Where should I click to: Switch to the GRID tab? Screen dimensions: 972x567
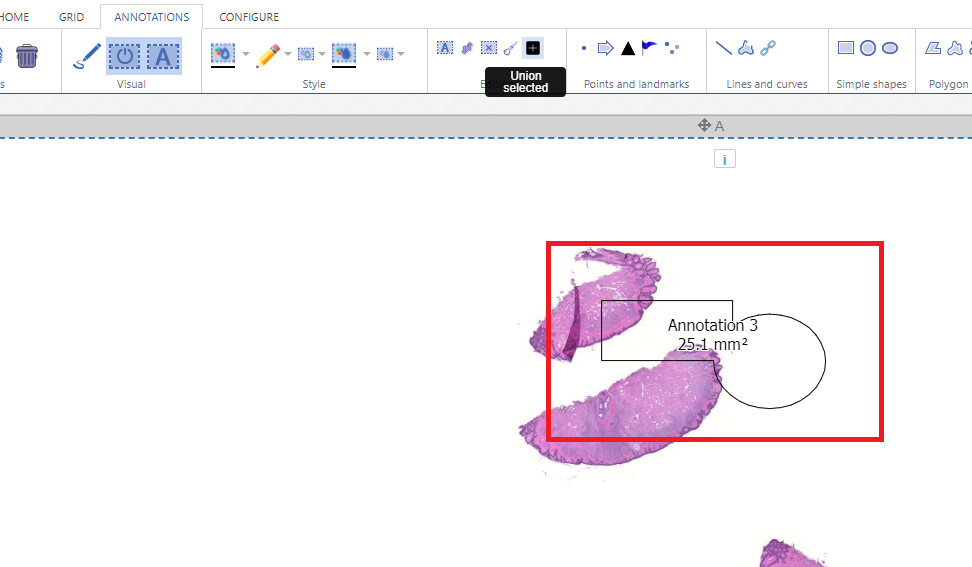click(71, 17)
